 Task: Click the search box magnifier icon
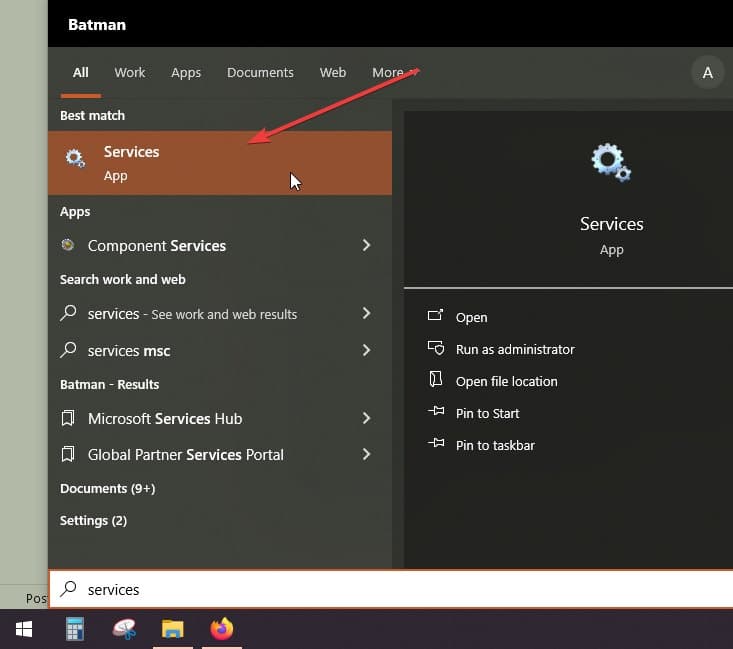68,589
